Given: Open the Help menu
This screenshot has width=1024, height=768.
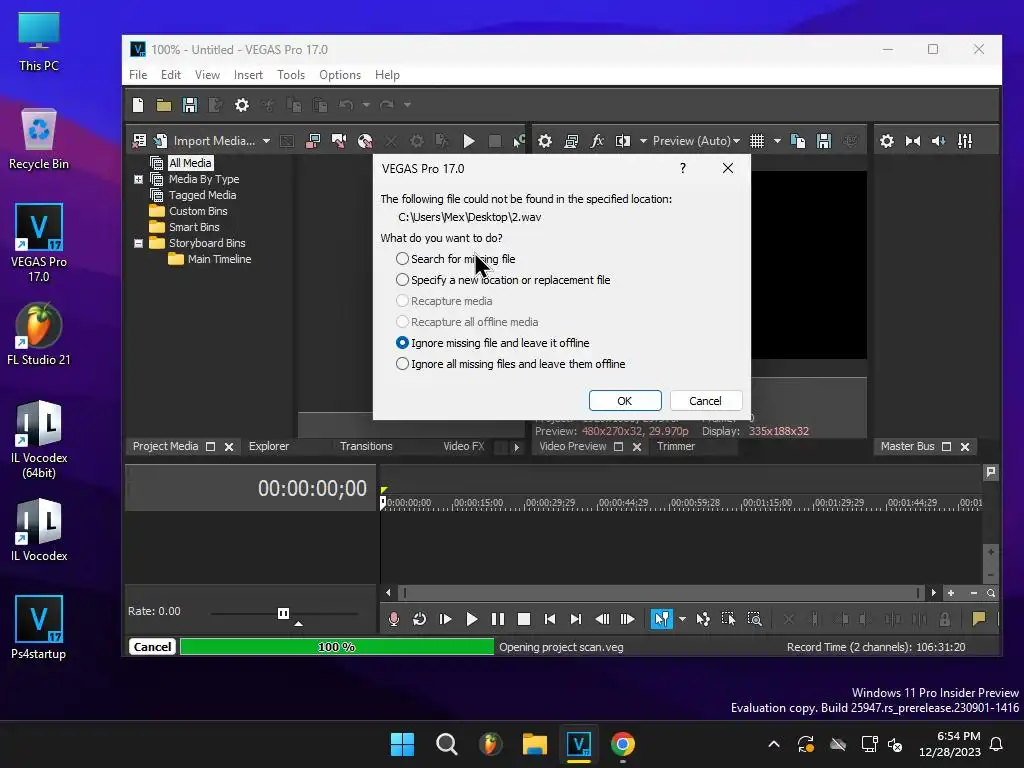Looking at the screenshot, I should click(387, 74).
